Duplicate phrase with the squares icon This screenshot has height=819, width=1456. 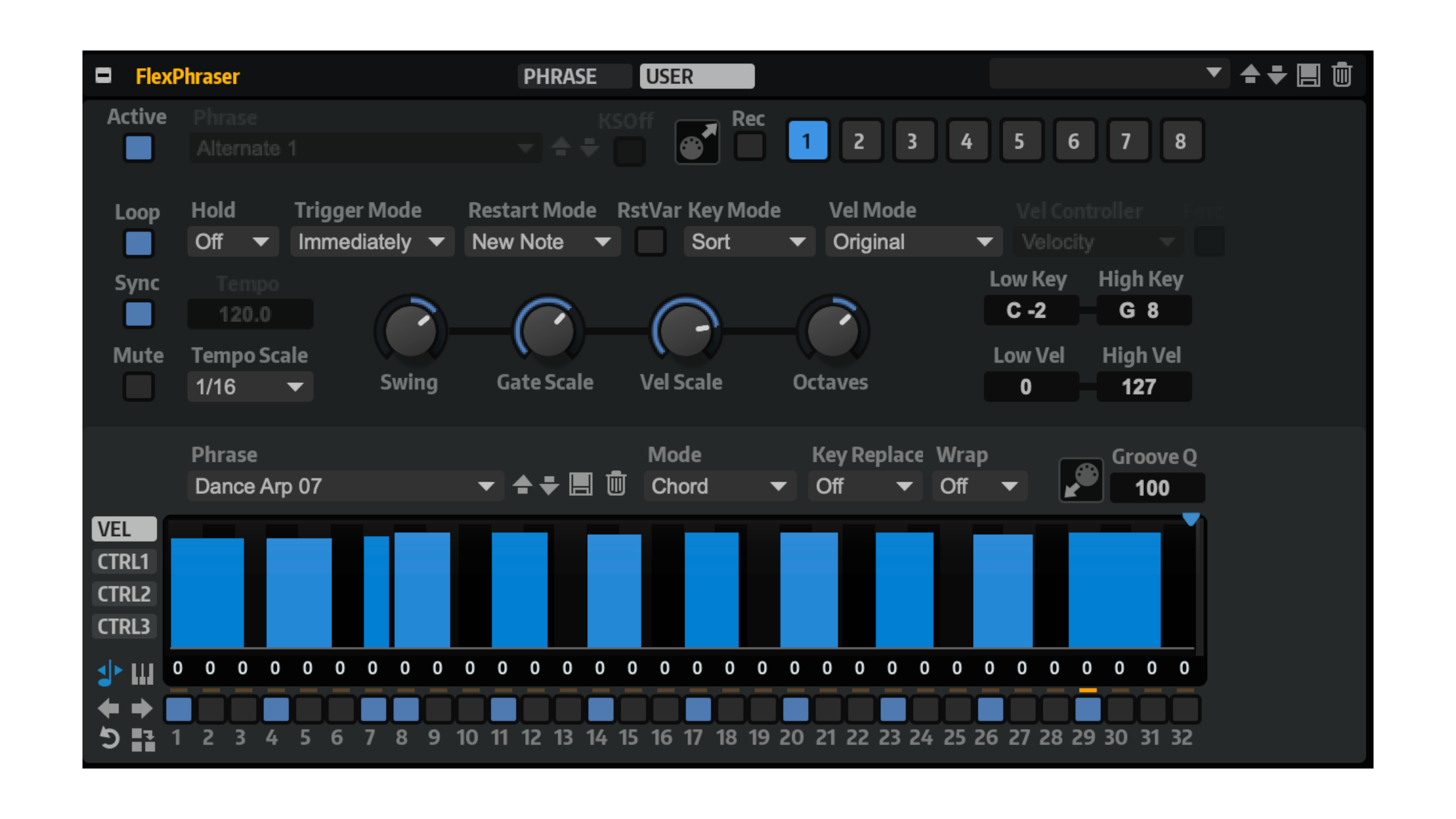pyautogui.click(x=143, y=740)
